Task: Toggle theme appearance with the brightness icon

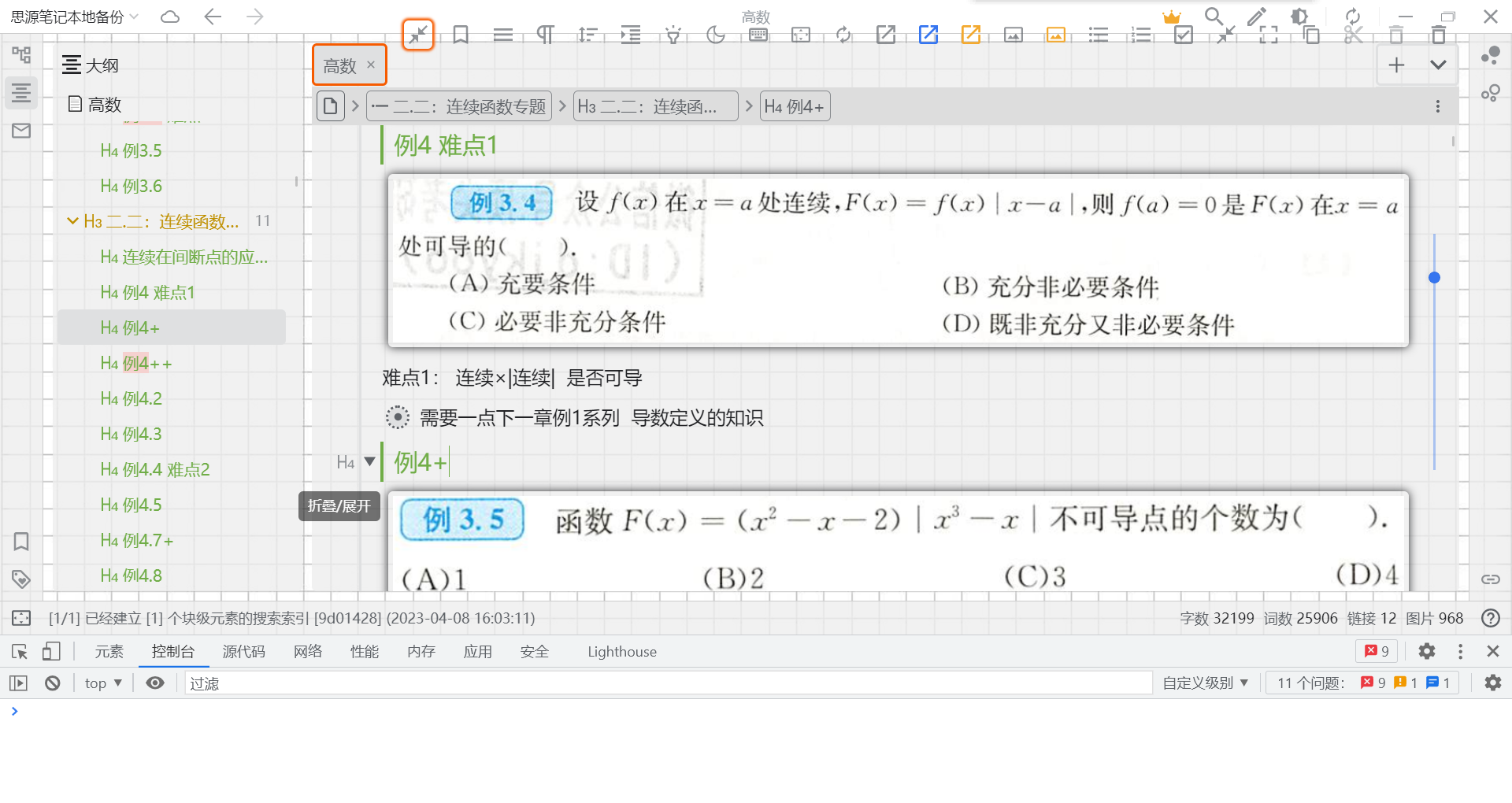Action: pyautogui.click(x=1299, y=16)
